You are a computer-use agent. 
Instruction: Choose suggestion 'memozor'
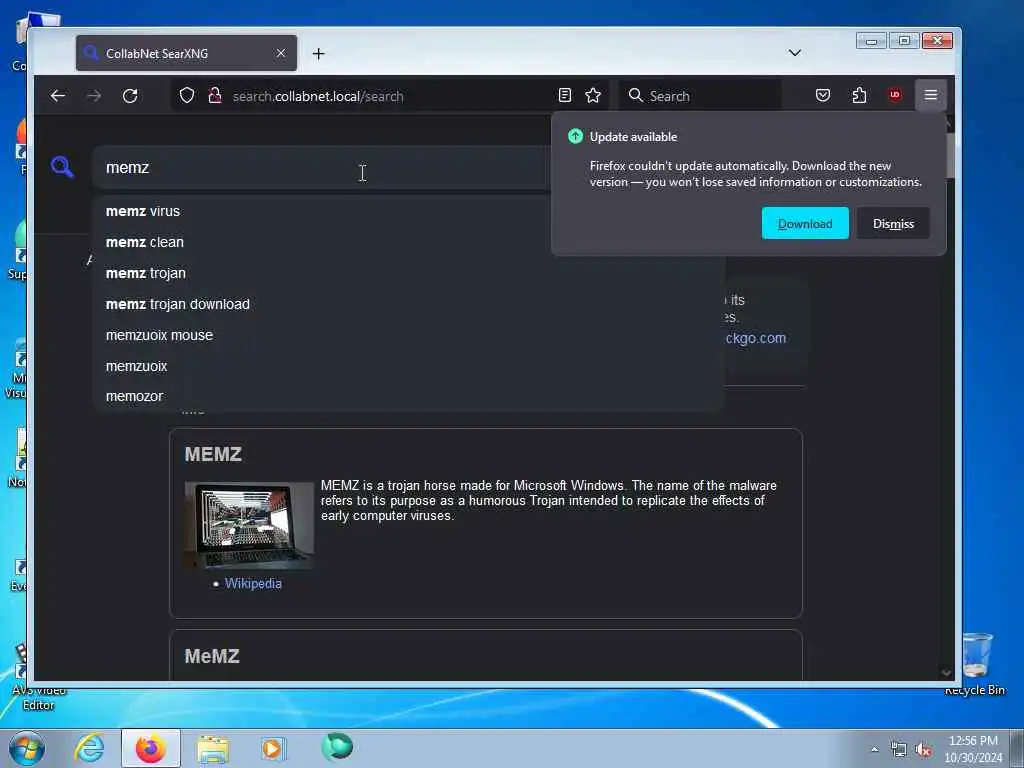pos(409,396)
